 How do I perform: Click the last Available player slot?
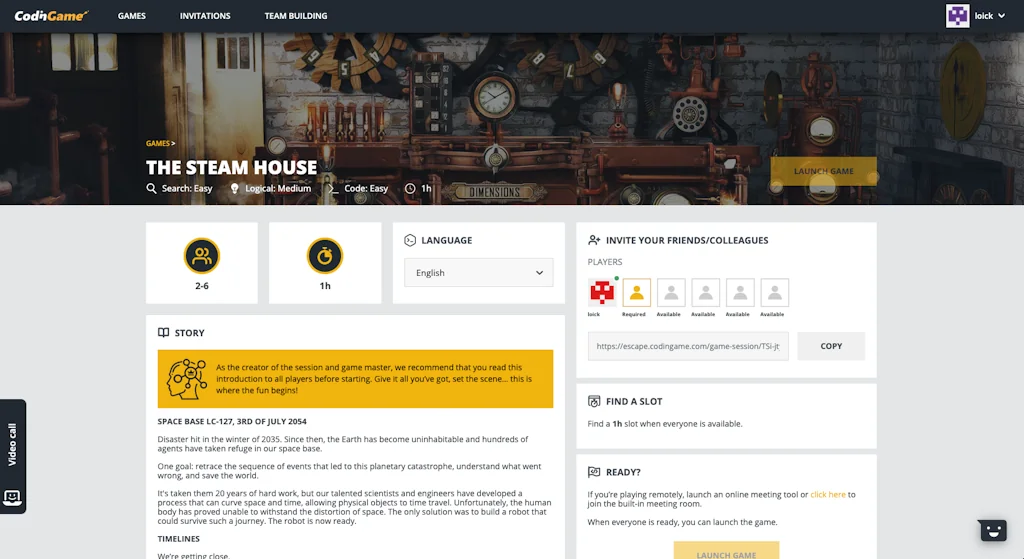click(775, 293)
